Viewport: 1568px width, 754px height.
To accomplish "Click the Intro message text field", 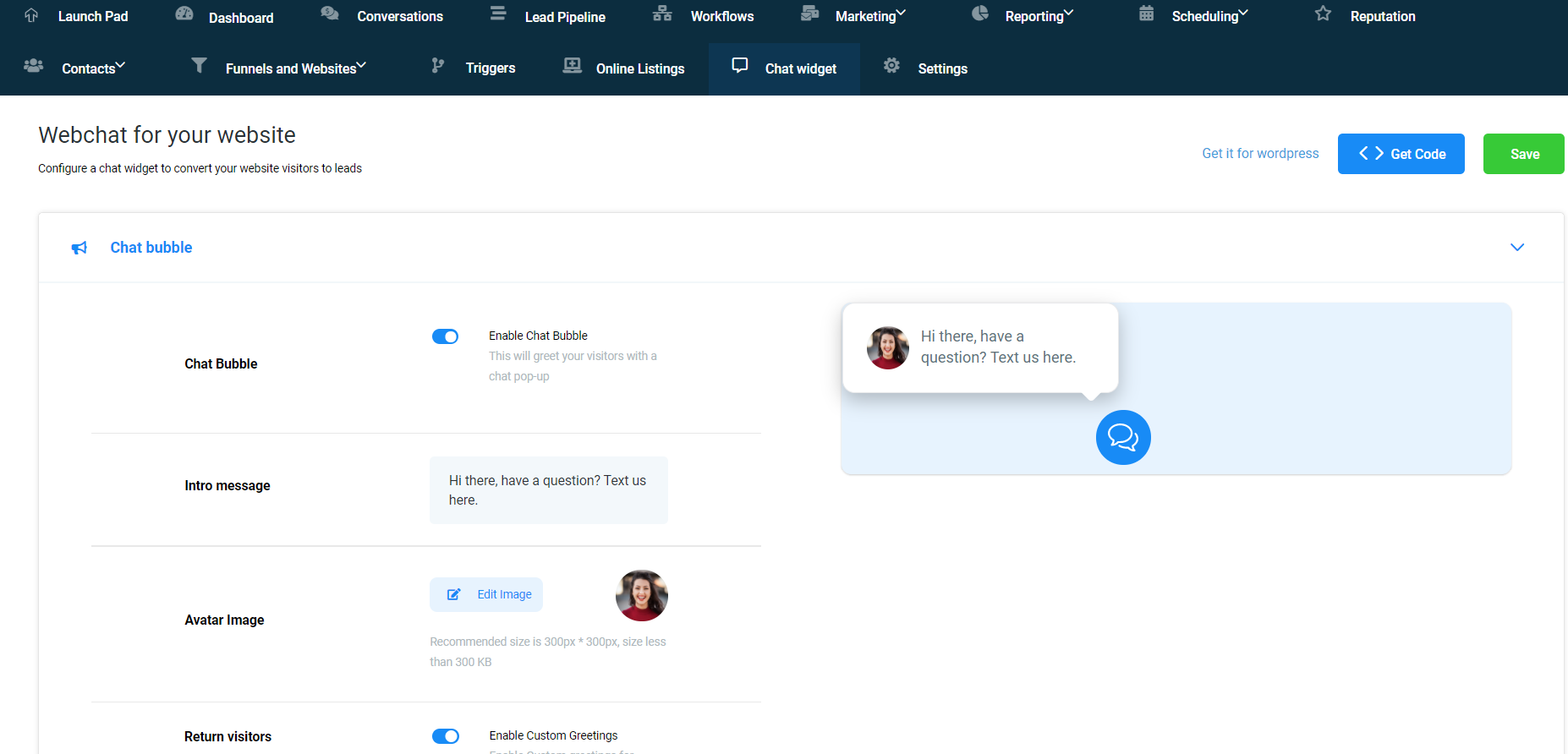I will (x=549, y=490).
